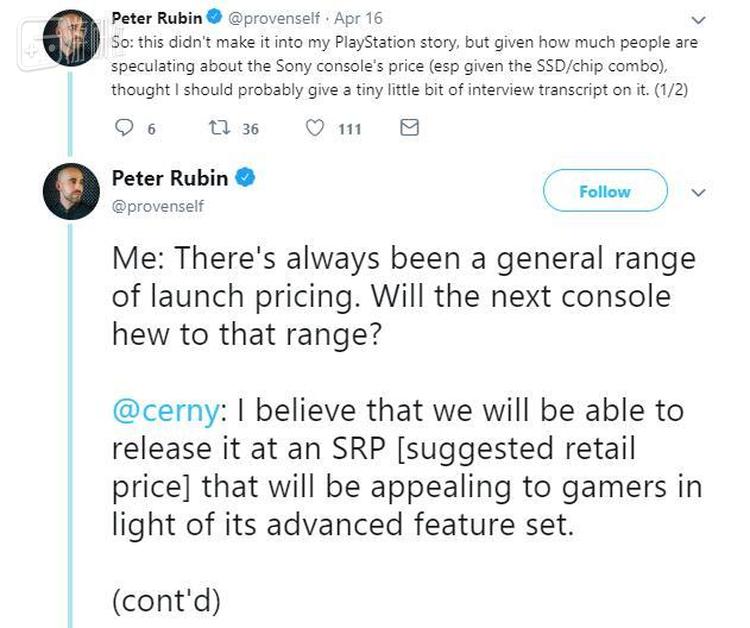Retweet the top Peter Rubin tweet
This screenshot has width=750, height=628.
[227, 128]
